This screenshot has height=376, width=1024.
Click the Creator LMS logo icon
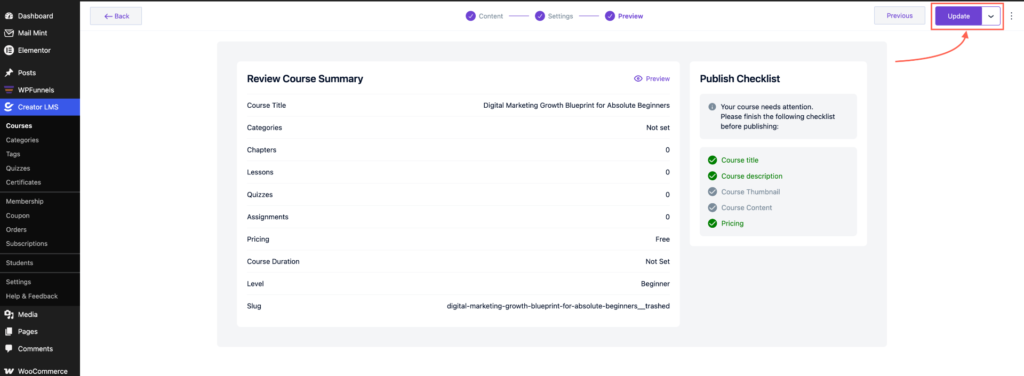point(9,107)
